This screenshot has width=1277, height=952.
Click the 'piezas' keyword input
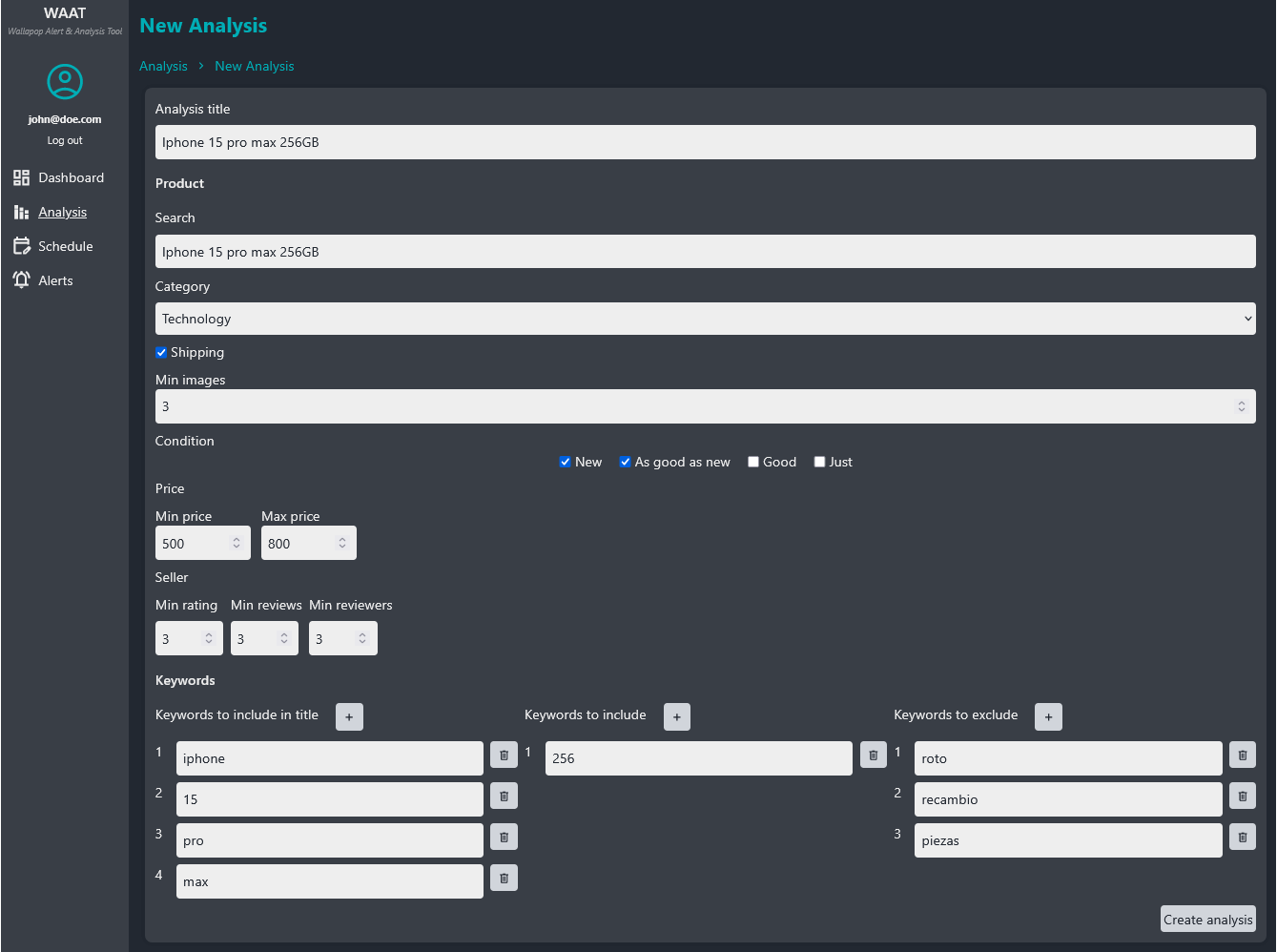point(1068,840)
